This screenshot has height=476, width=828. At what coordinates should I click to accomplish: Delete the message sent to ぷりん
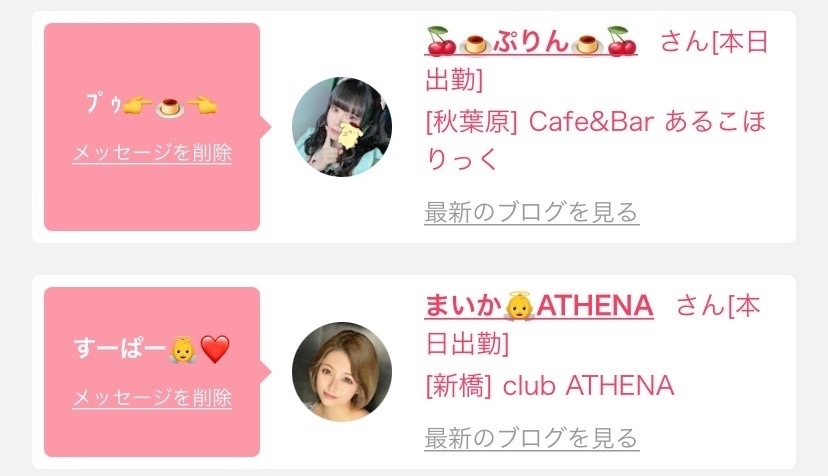[x=152, y=153]
